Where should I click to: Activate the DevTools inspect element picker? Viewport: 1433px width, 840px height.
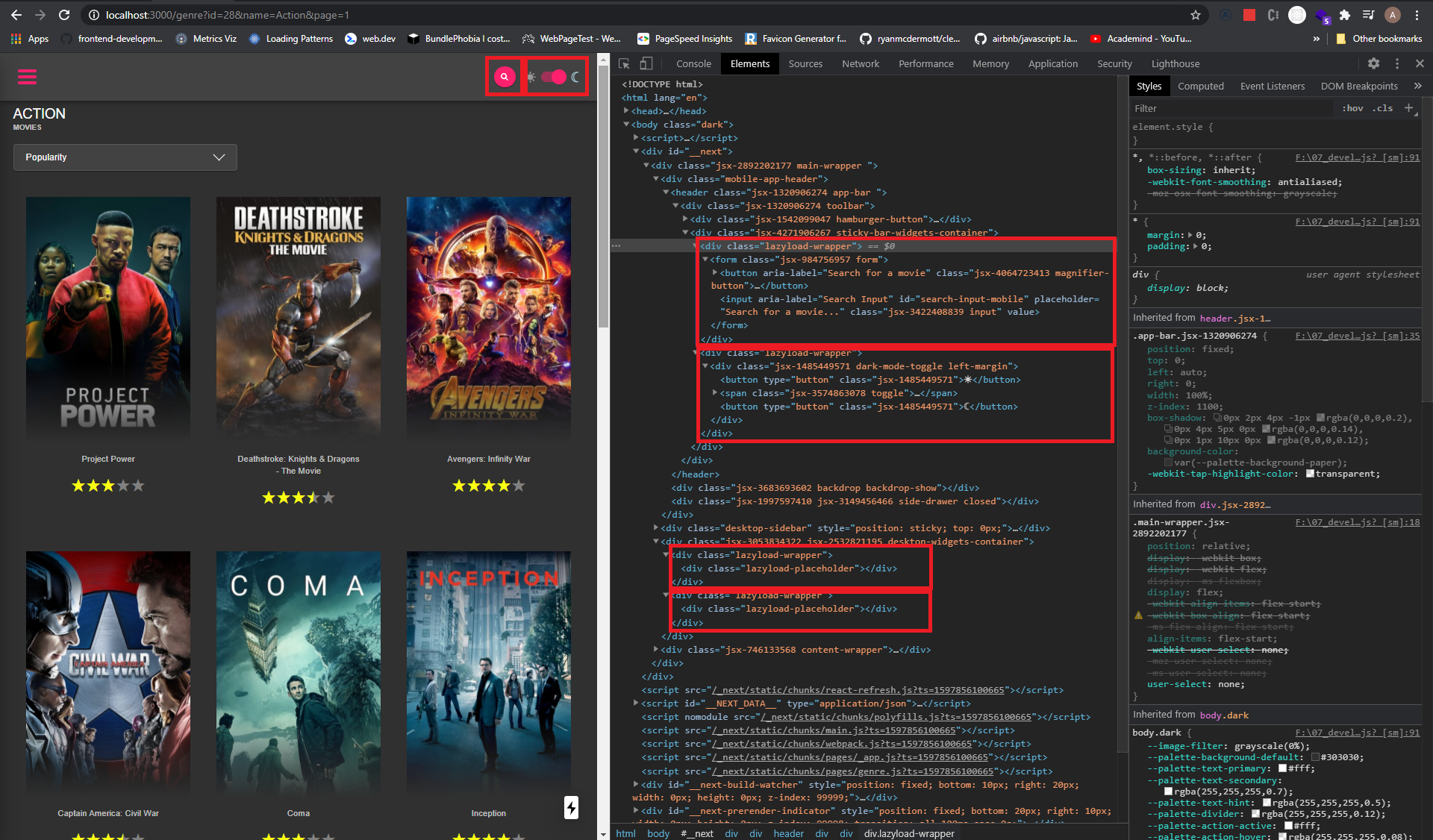pyautogui.click(x=625, y=64)
